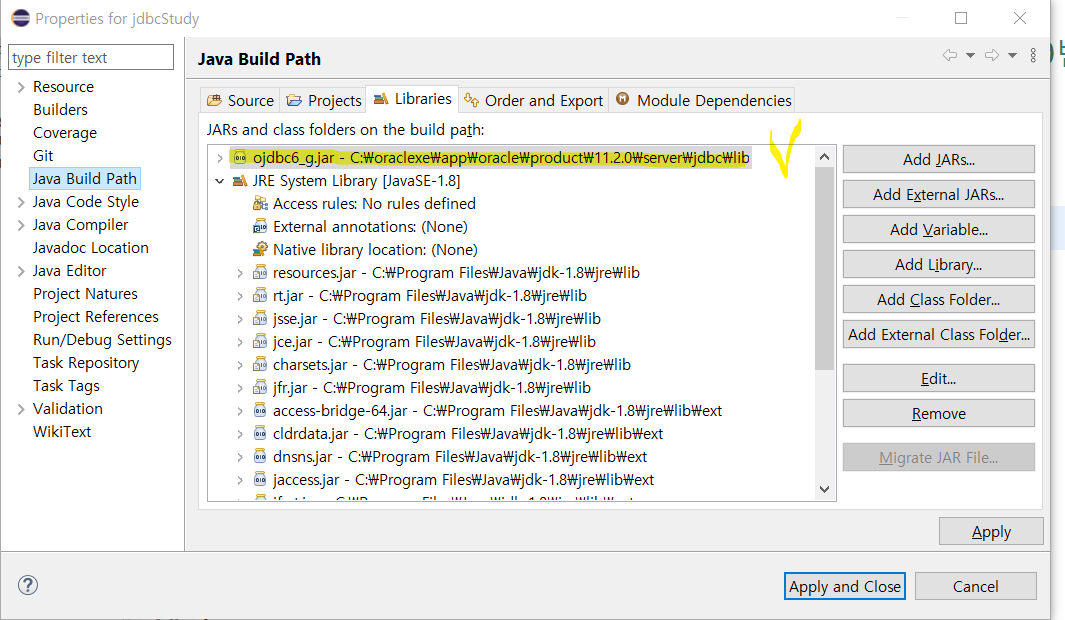Click the Eclipse logo in title bar
1065x620 pixels.
[x=20, y=18]
